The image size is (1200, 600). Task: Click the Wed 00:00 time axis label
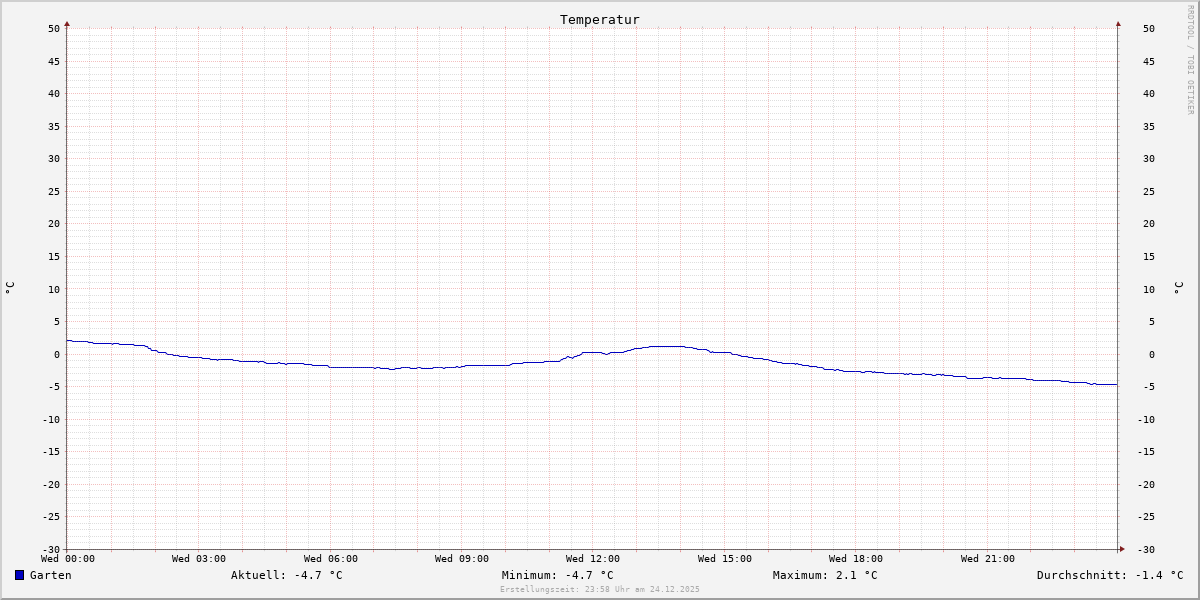pos(68,559)
